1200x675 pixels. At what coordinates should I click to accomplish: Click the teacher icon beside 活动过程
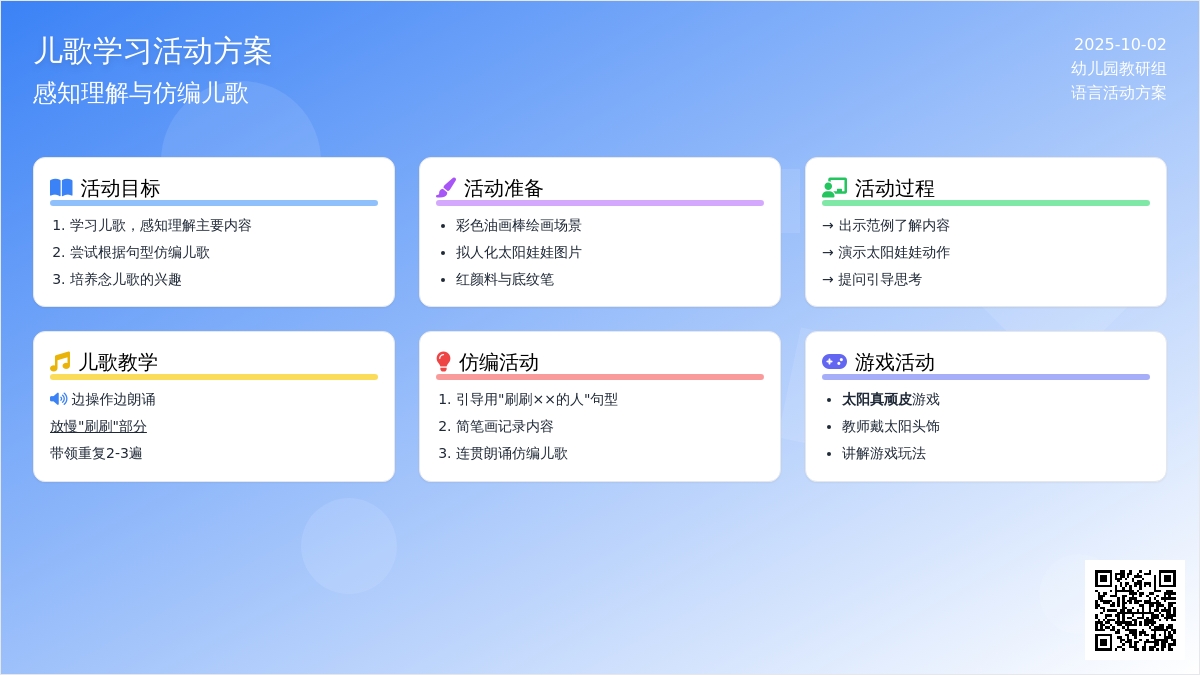coord(834,188)
